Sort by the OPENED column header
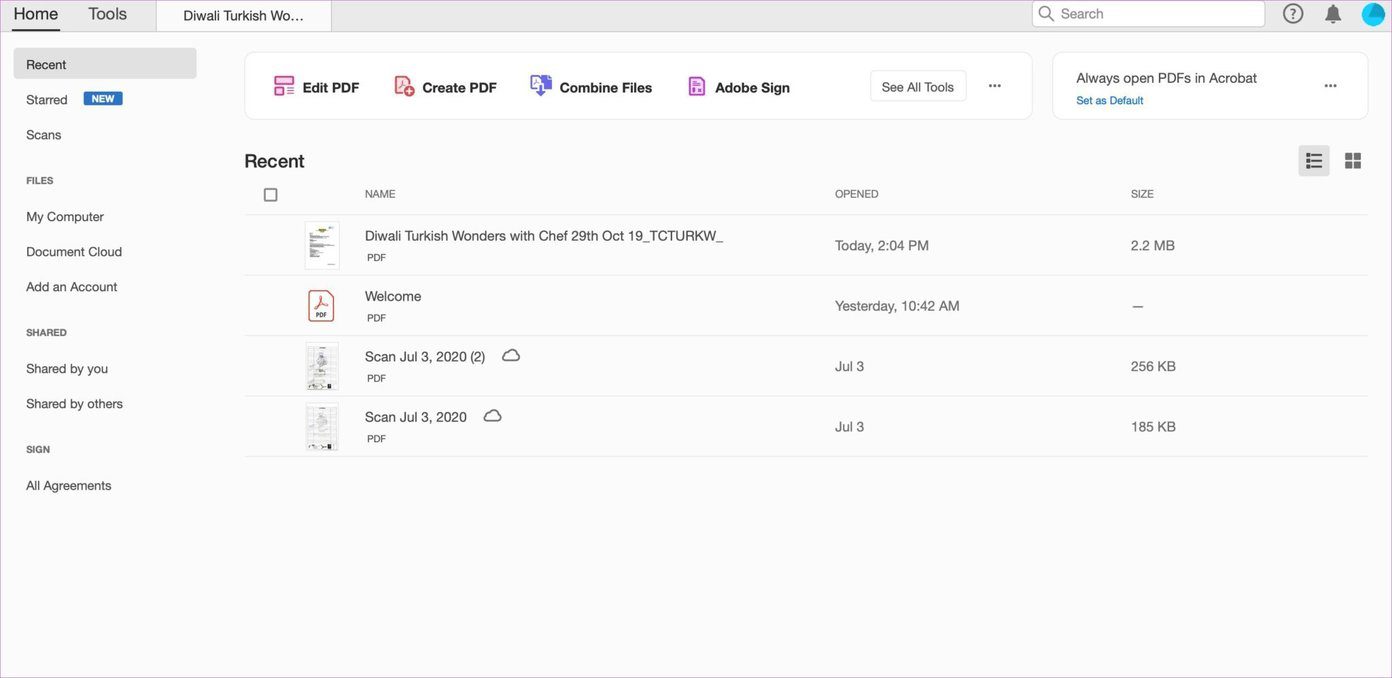Viewport: 1392px width, 678px height. coord(857,194)
